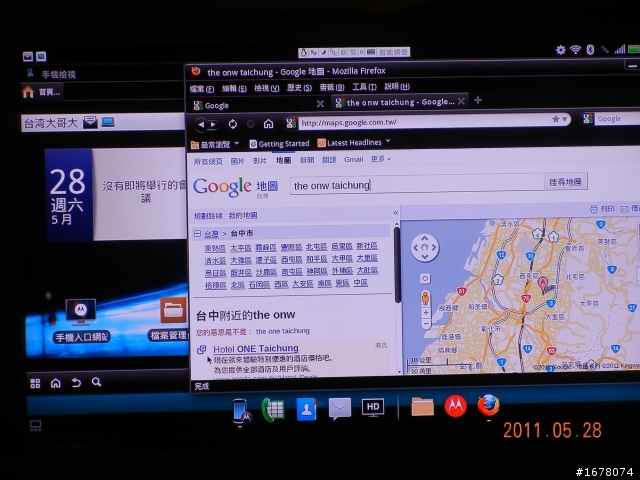This screenshot has width=640, height=480.
Task: Open 檢視 menu in Firefox
Action: point(267,88)
